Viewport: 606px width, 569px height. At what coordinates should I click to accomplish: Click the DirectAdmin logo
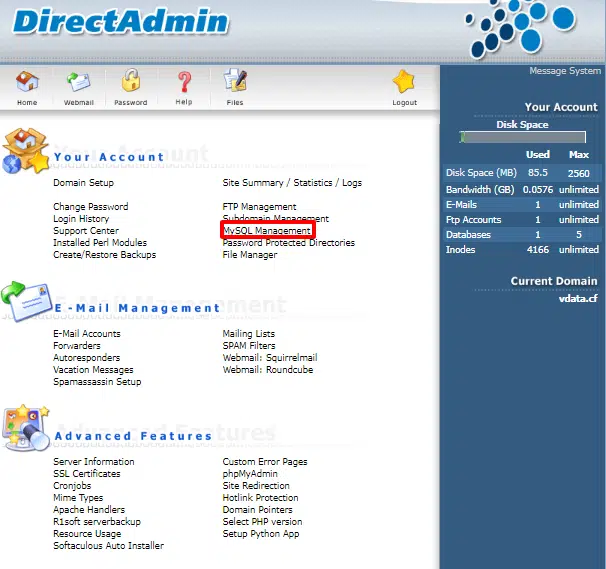121,20
